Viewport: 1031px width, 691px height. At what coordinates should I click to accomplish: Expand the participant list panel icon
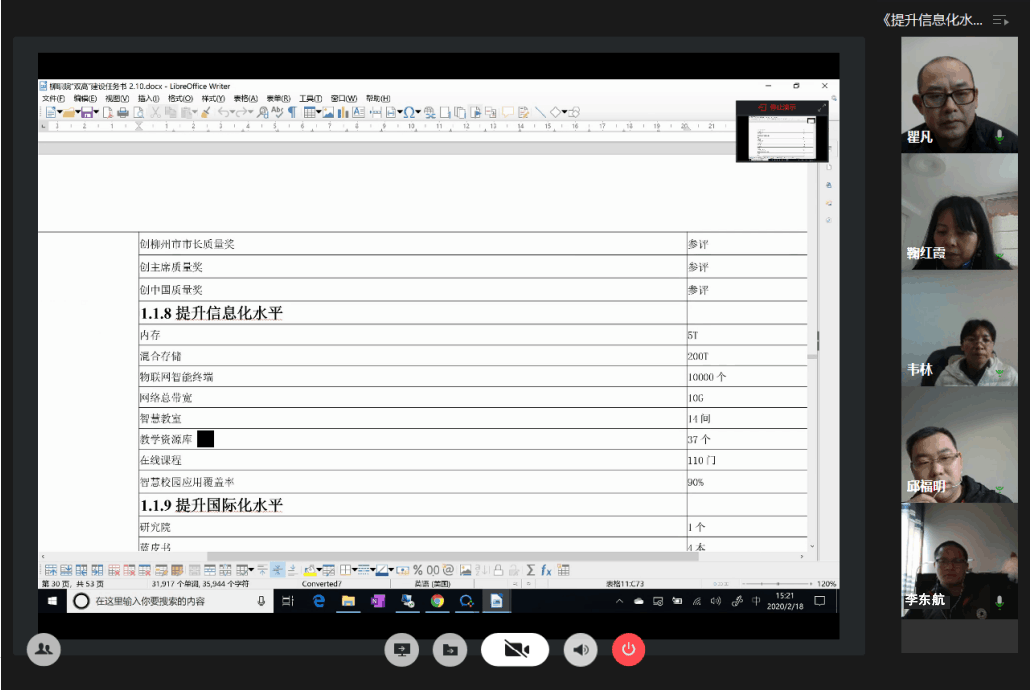(1000, 20)
